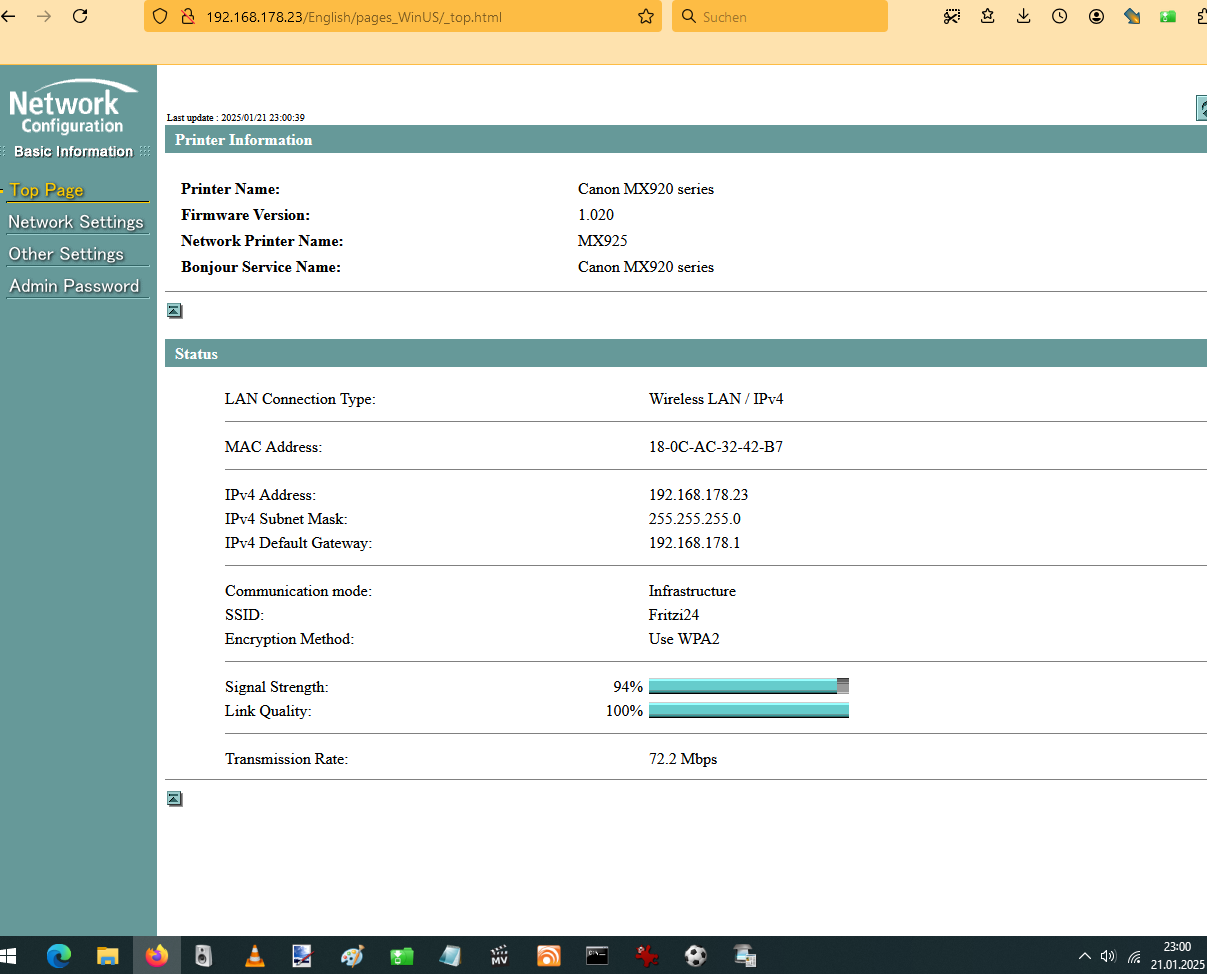The width and height of the screenshot is (1207, 974).
Task: Click the Firefox taskbar icon
Action: click(x=156, y=956)
